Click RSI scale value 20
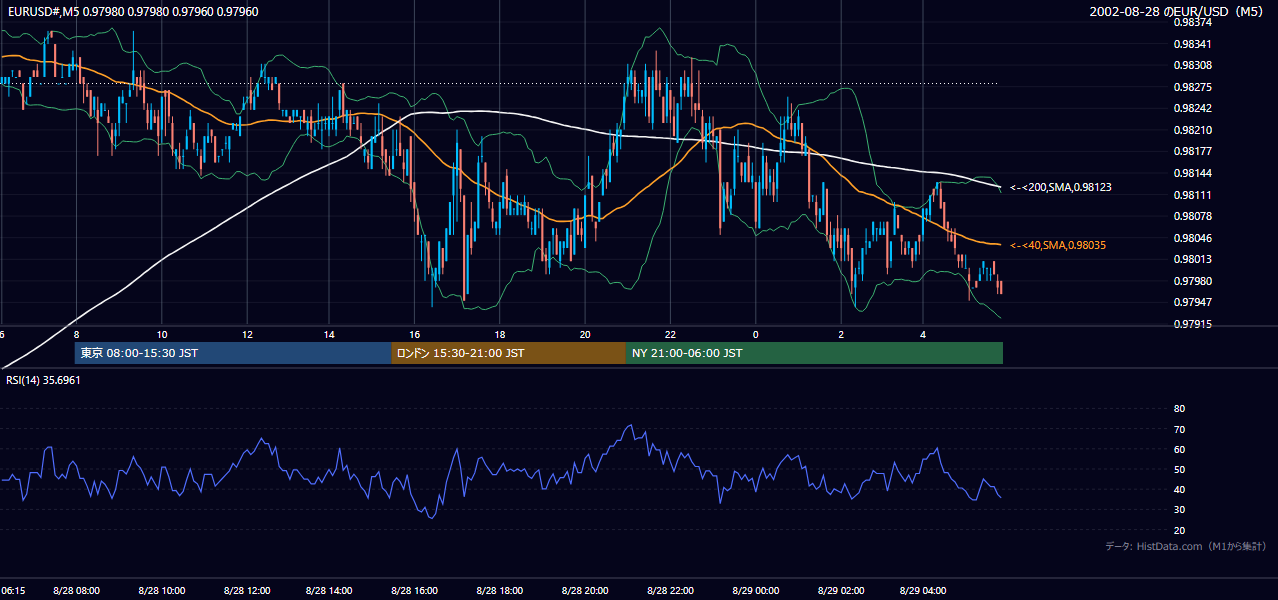Viewport: 1278px width, 600px height. [1179, 530]
